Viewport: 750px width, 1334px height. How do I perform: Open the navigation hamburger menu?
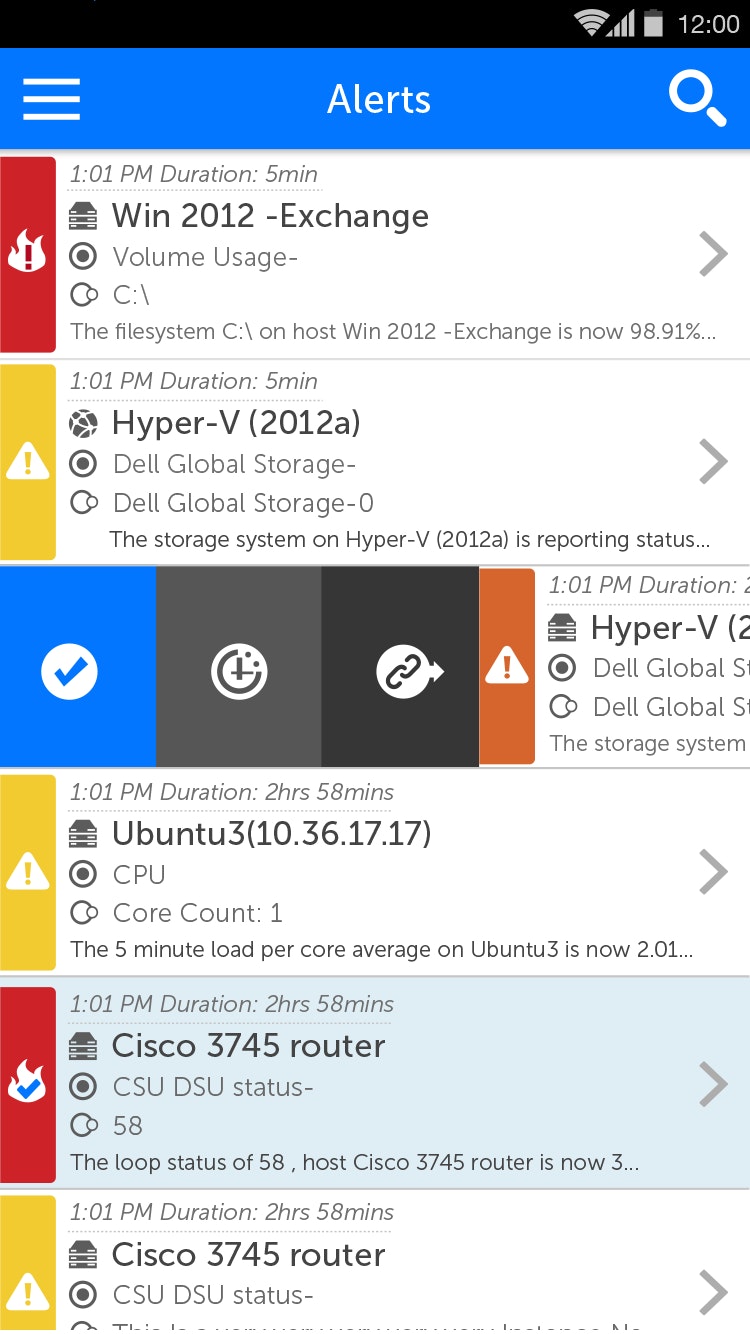click(x=50, y=98)
